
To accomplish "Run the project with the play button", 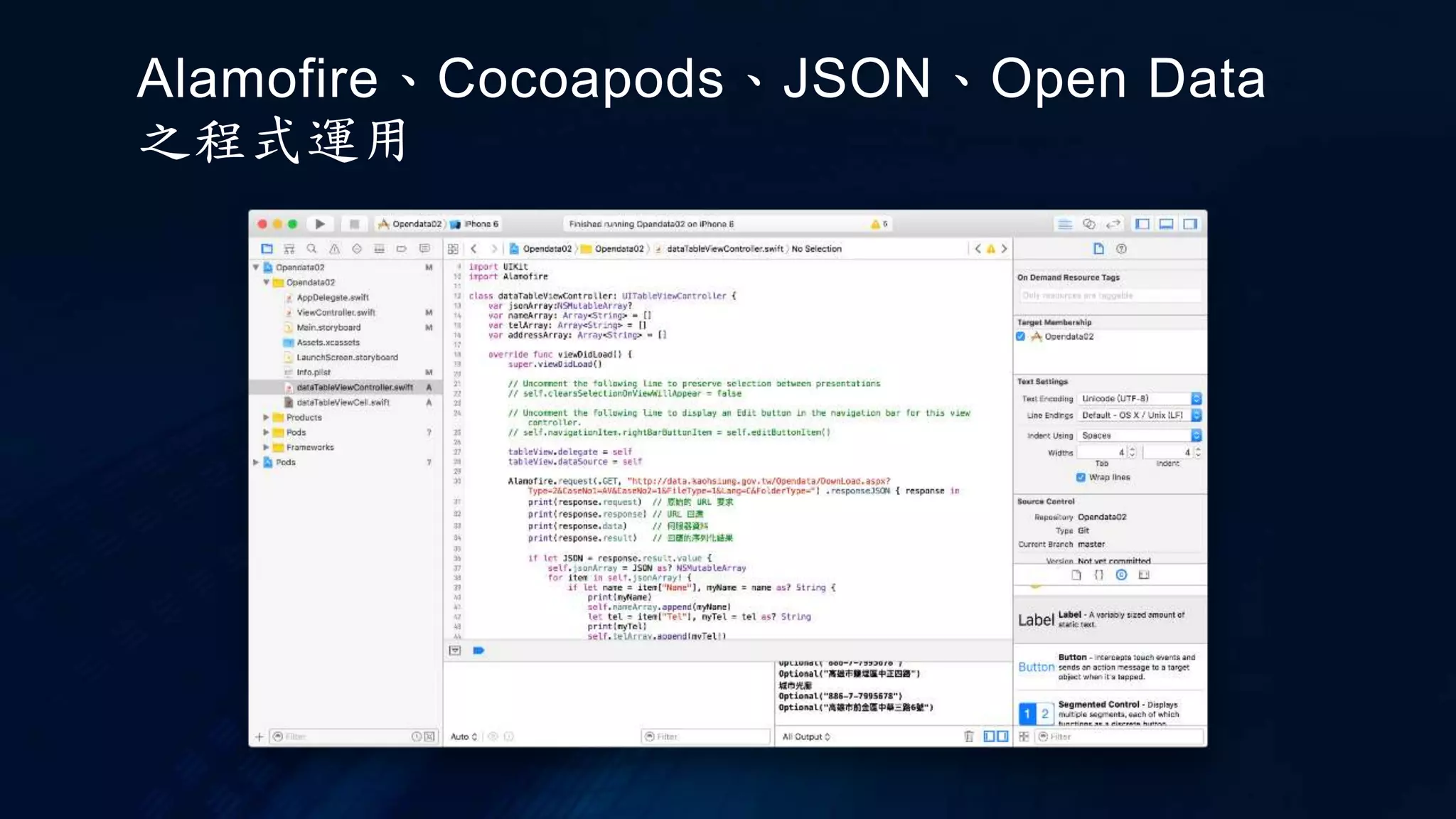I will tap(320, 224).
